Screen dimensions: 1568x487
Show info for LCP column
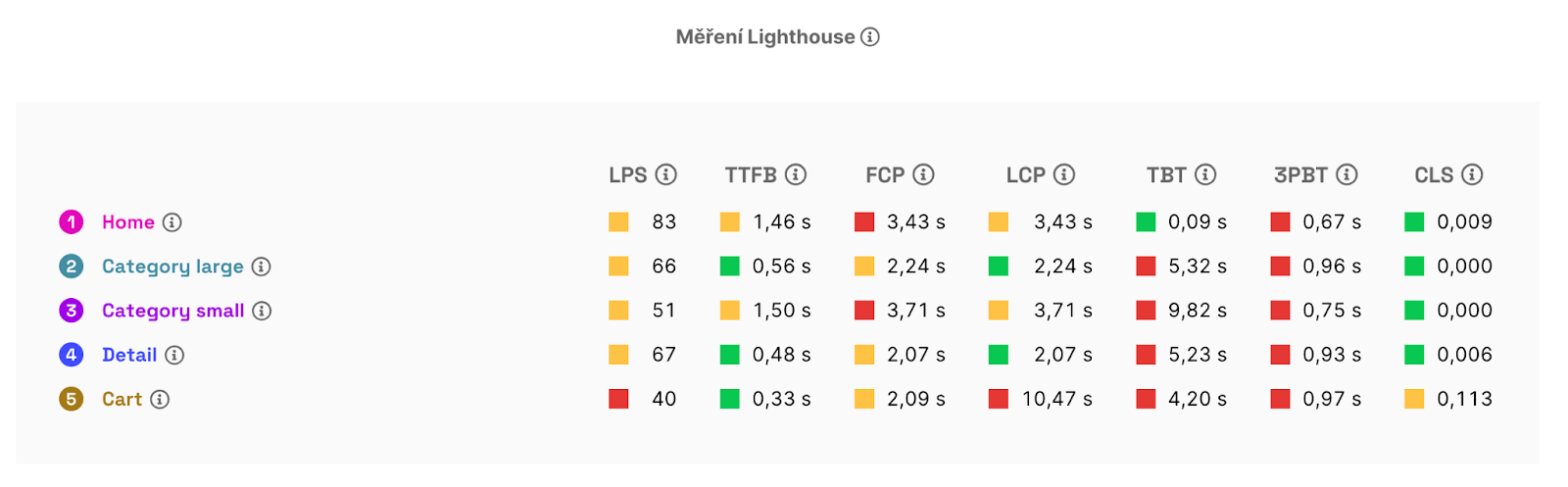1064,174
